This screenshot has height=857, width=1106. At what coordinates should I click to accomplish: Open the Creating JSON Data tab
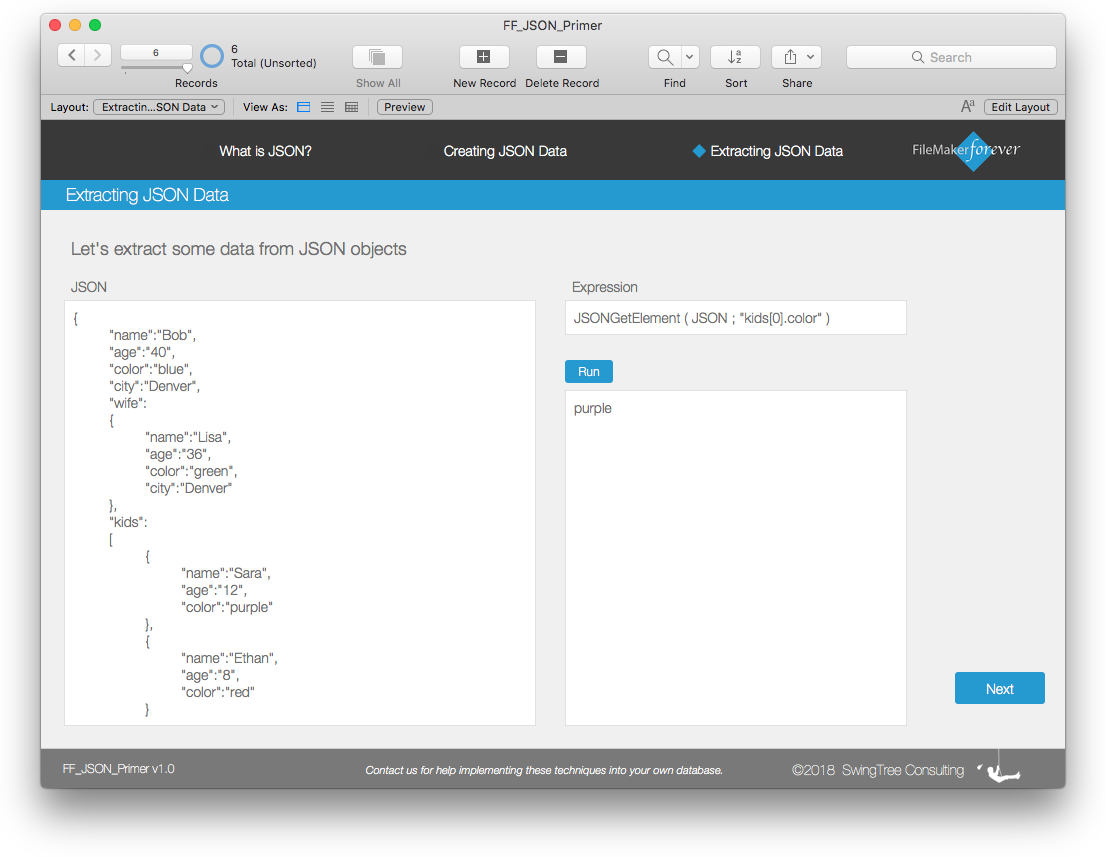(x=505, y=151)
